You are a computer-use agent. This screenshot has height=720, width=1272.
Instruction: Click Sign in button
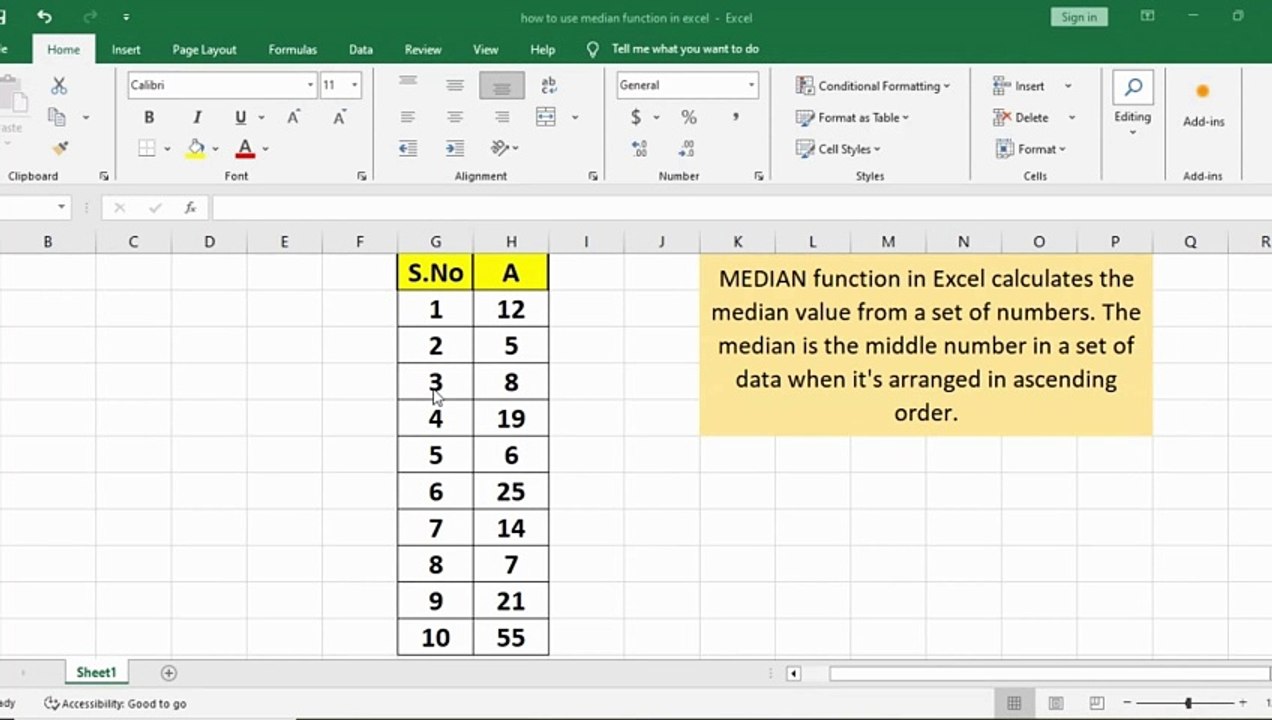pyautogui.click(x=1079, y=17)
